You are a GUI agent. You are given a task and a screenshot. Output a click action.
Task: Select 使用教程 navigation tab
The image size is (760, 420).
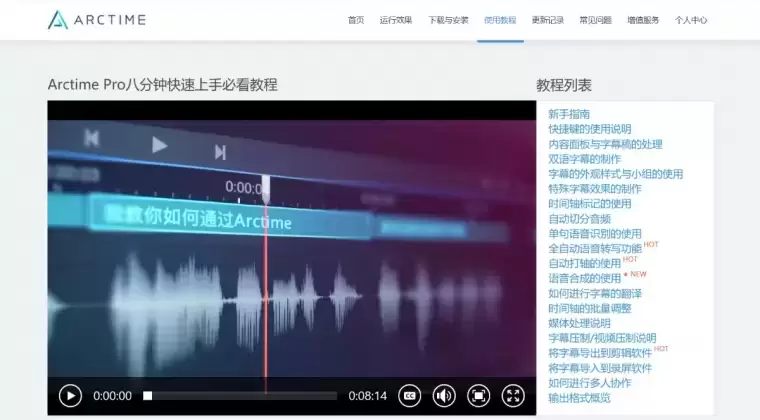pyautogui.click(x=500, y=20)
